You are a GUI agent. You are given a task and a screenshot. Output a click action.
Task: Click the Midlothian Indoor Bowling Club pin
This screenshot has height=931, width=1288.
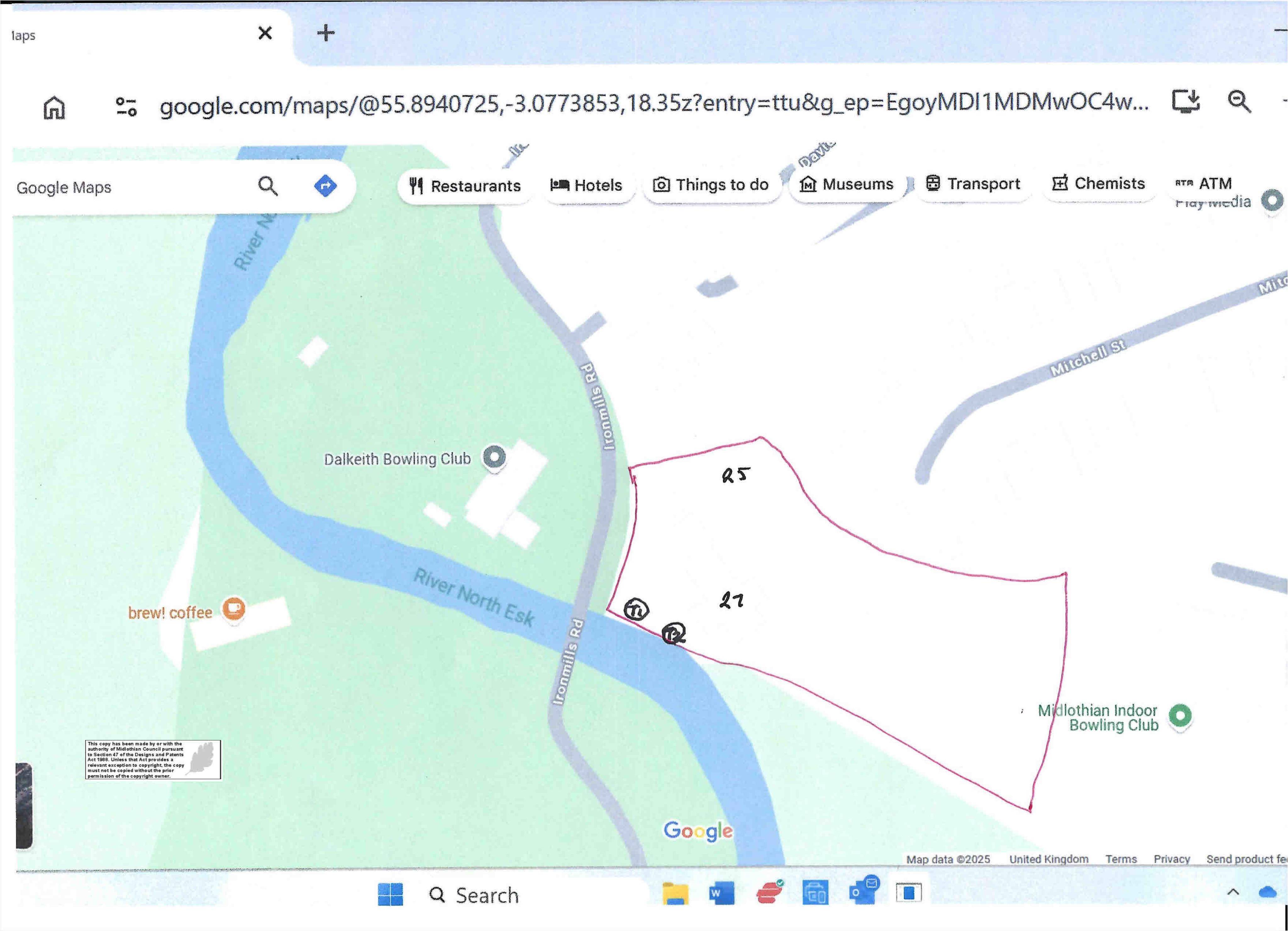point(1181,716)
